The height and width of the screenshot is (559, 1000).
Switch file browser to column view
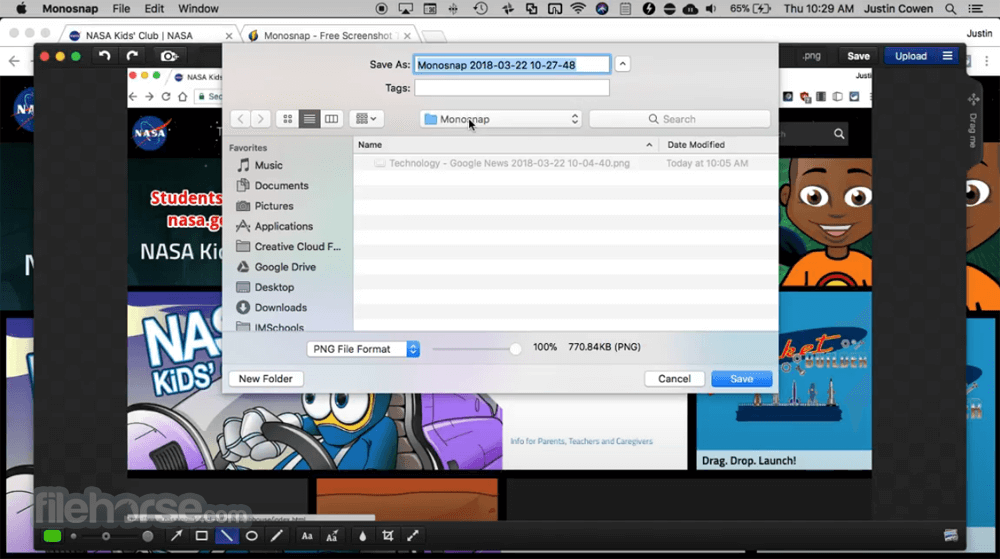pos(331,119)
